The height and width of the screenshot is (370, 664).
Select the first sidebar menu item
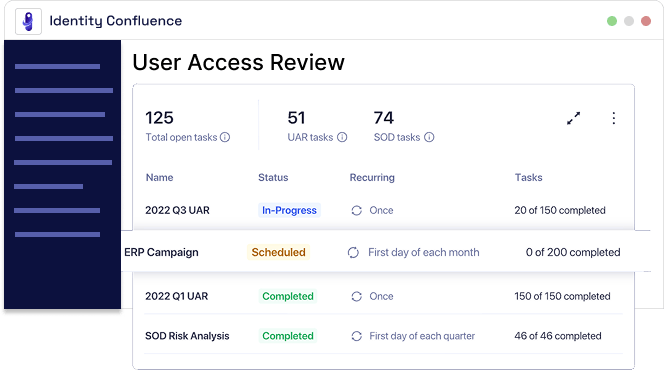point(57,66)
